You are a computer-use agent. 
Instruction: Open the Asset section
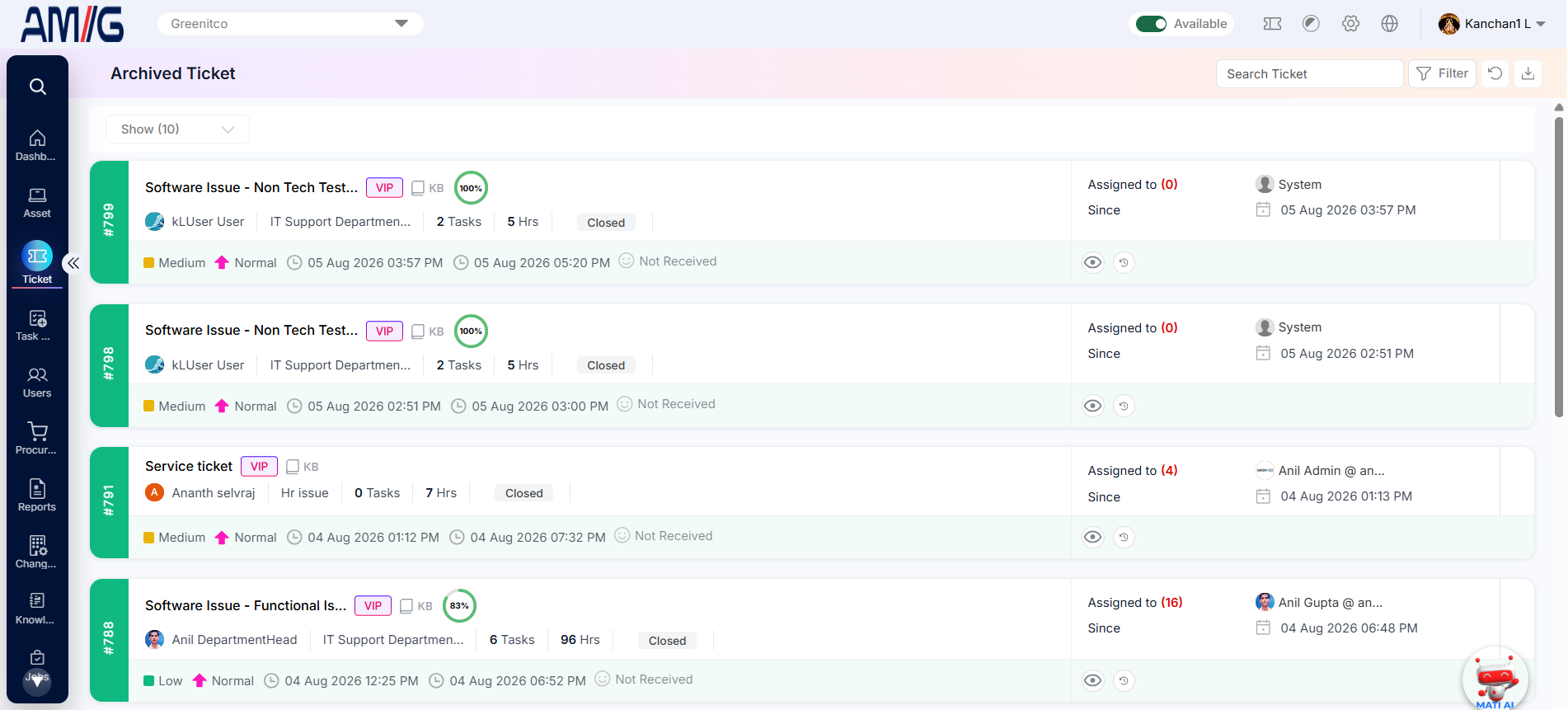point(37,203)
